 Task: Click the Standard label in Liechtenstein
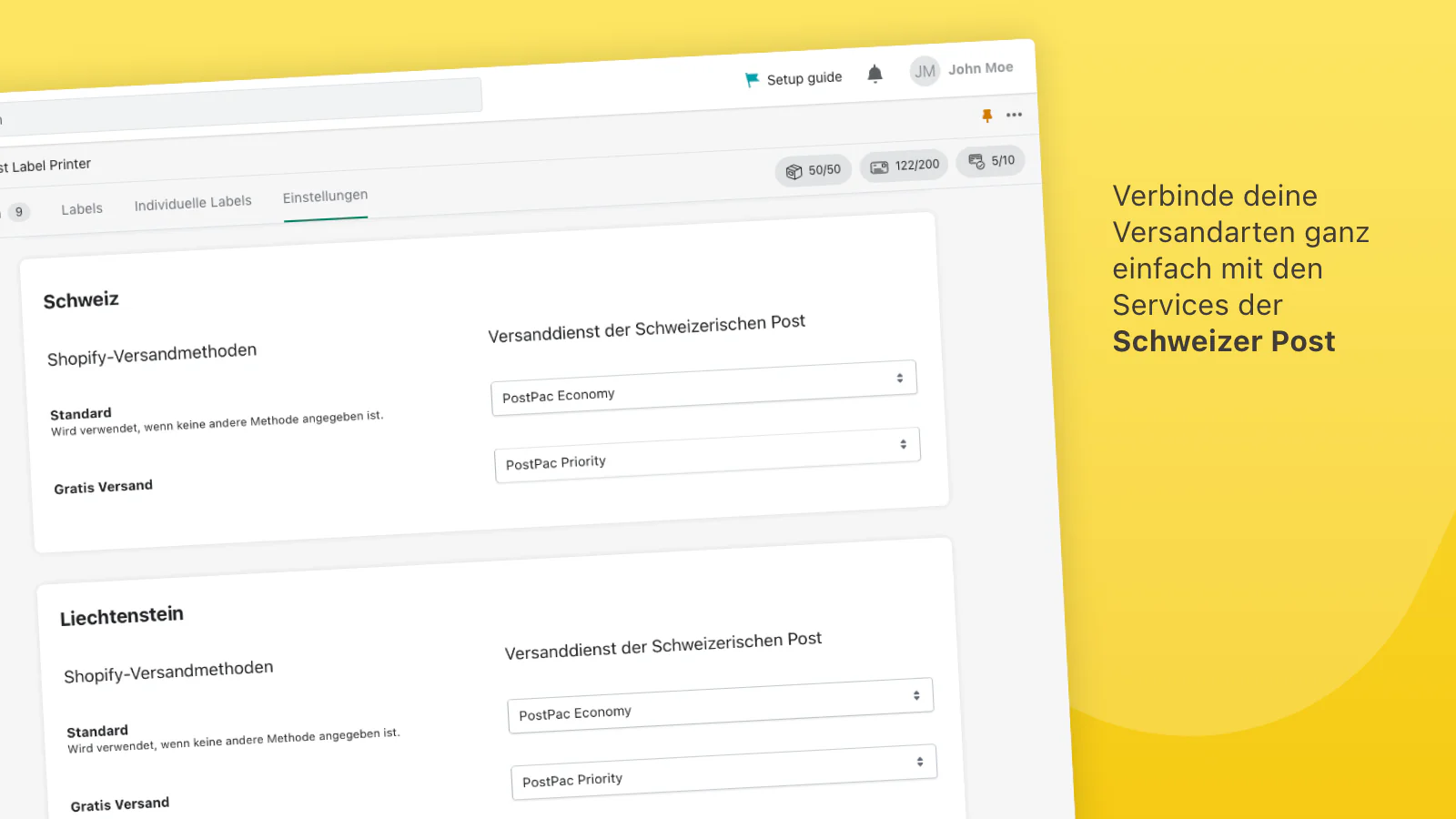[97, 732]
